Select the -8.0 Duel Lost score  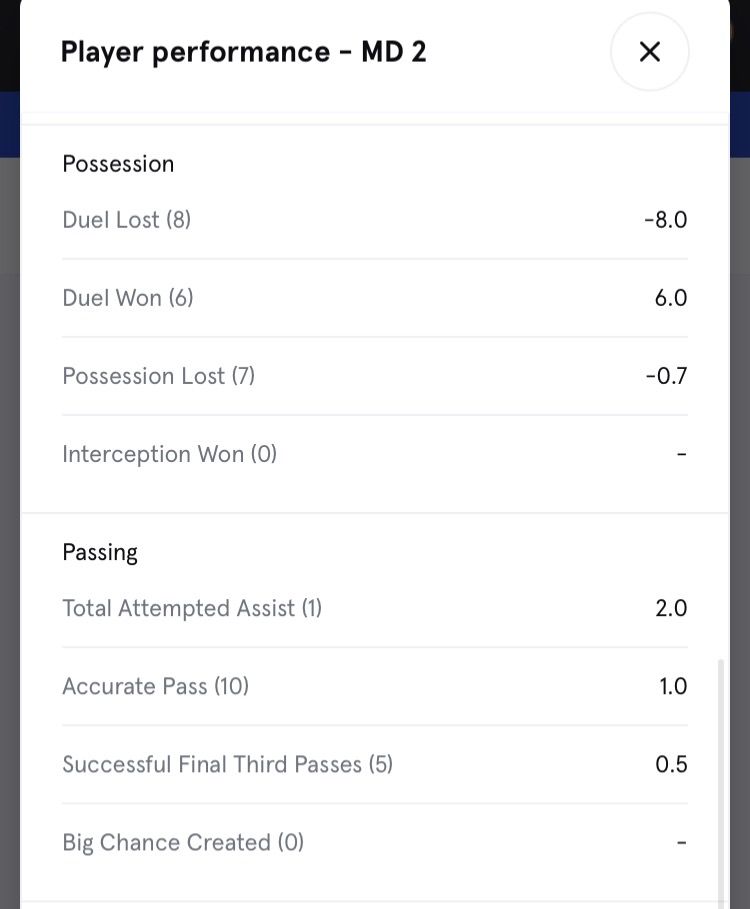tap(665, 220)
